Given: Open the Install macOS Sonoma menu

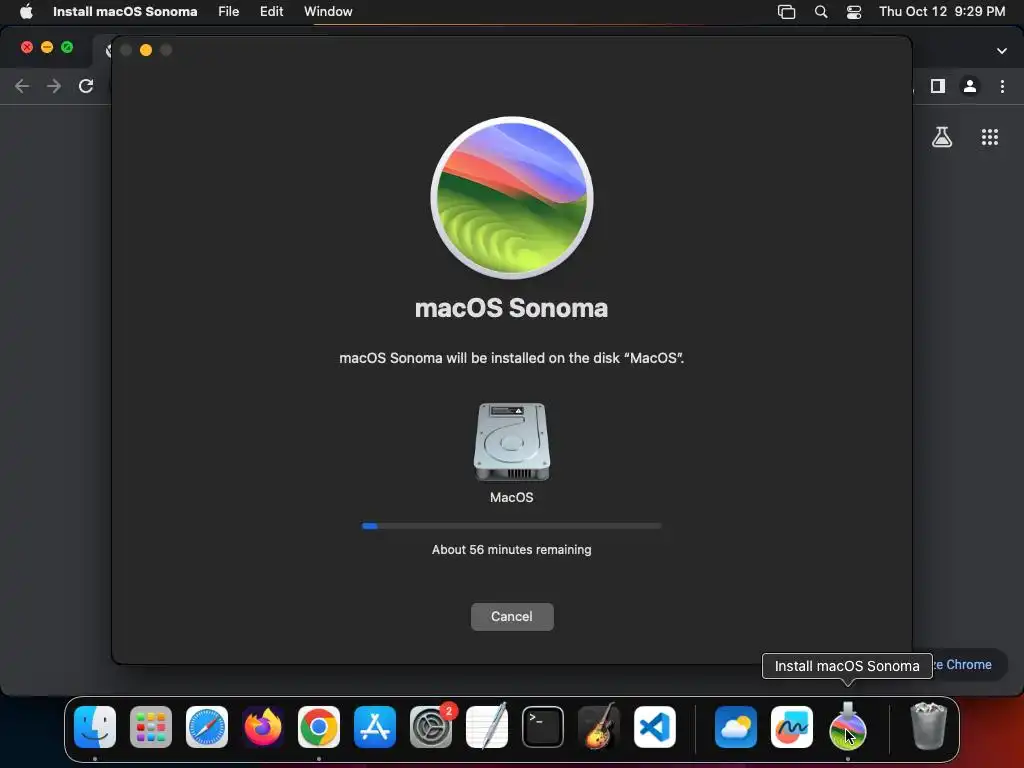Looking at the screenshot, I should (125, 11).
